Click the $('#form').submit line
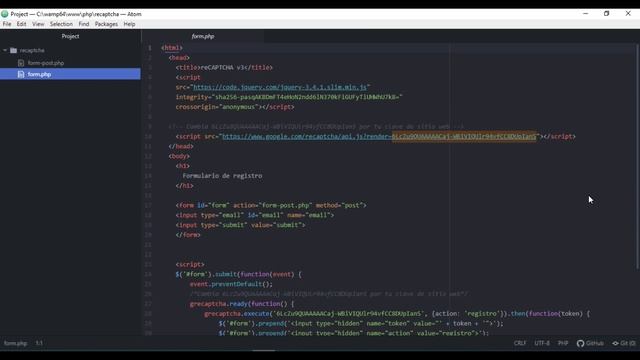 coord(238,274)
